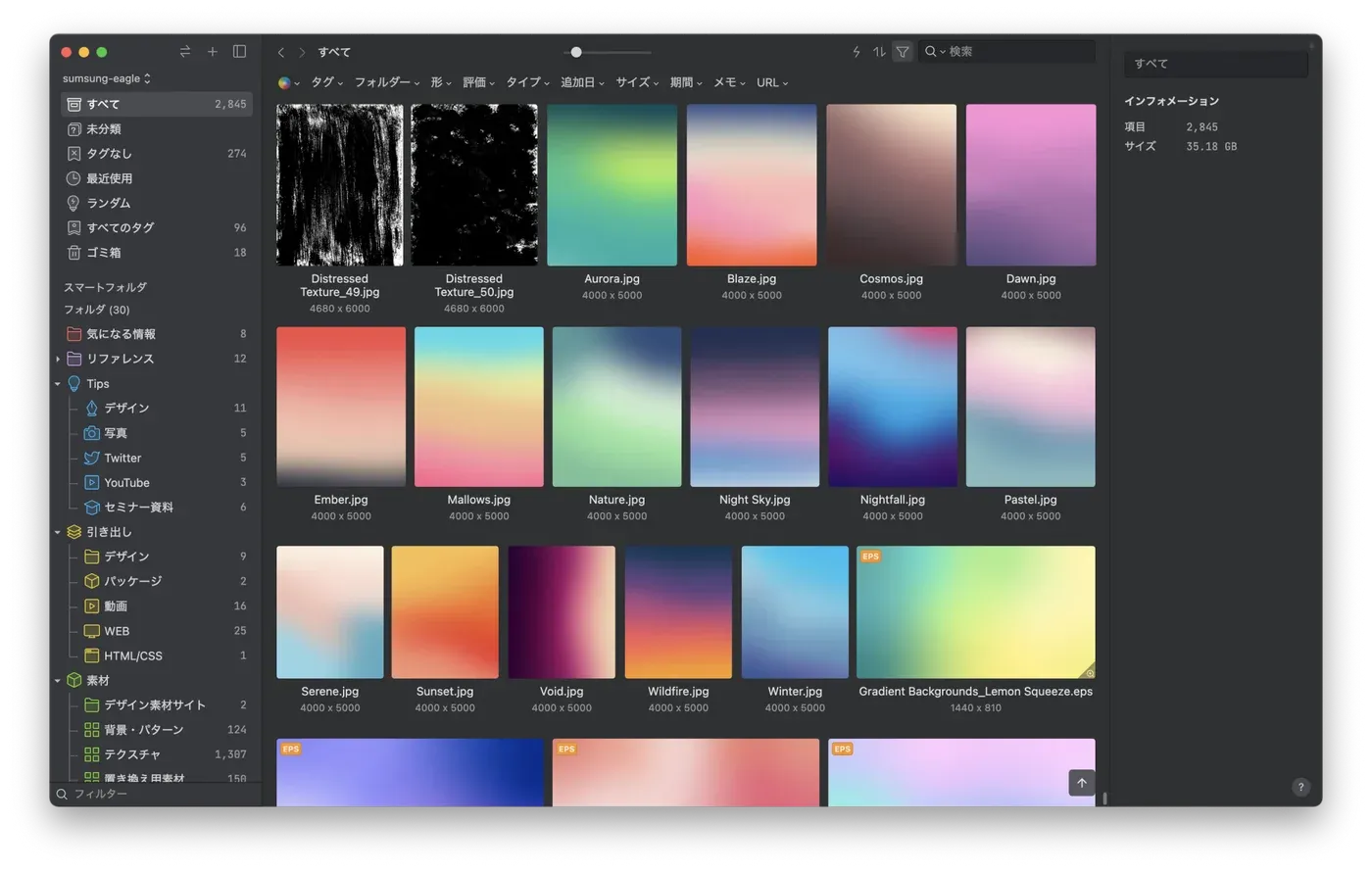The width and height of the screenshot is (1372, 872).
Task: Click the WEB monitor folder icon
Action: click(92, 631)
